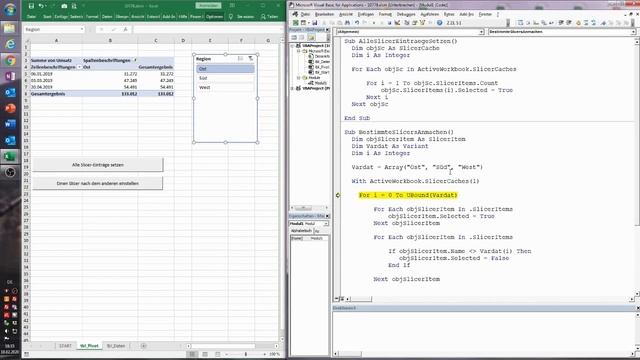Collapse the Module folder in Project Explorer

point(298,78)
